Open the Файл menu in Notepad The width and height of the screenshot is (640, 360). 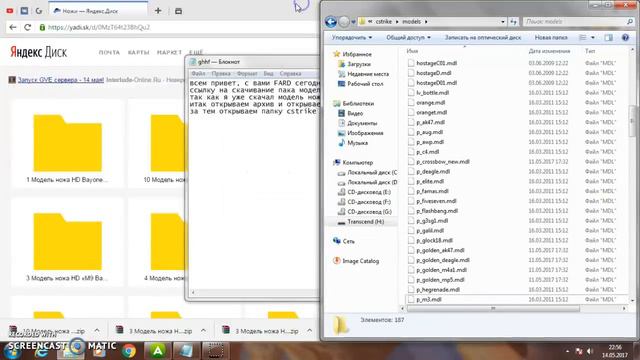(198, 73)
